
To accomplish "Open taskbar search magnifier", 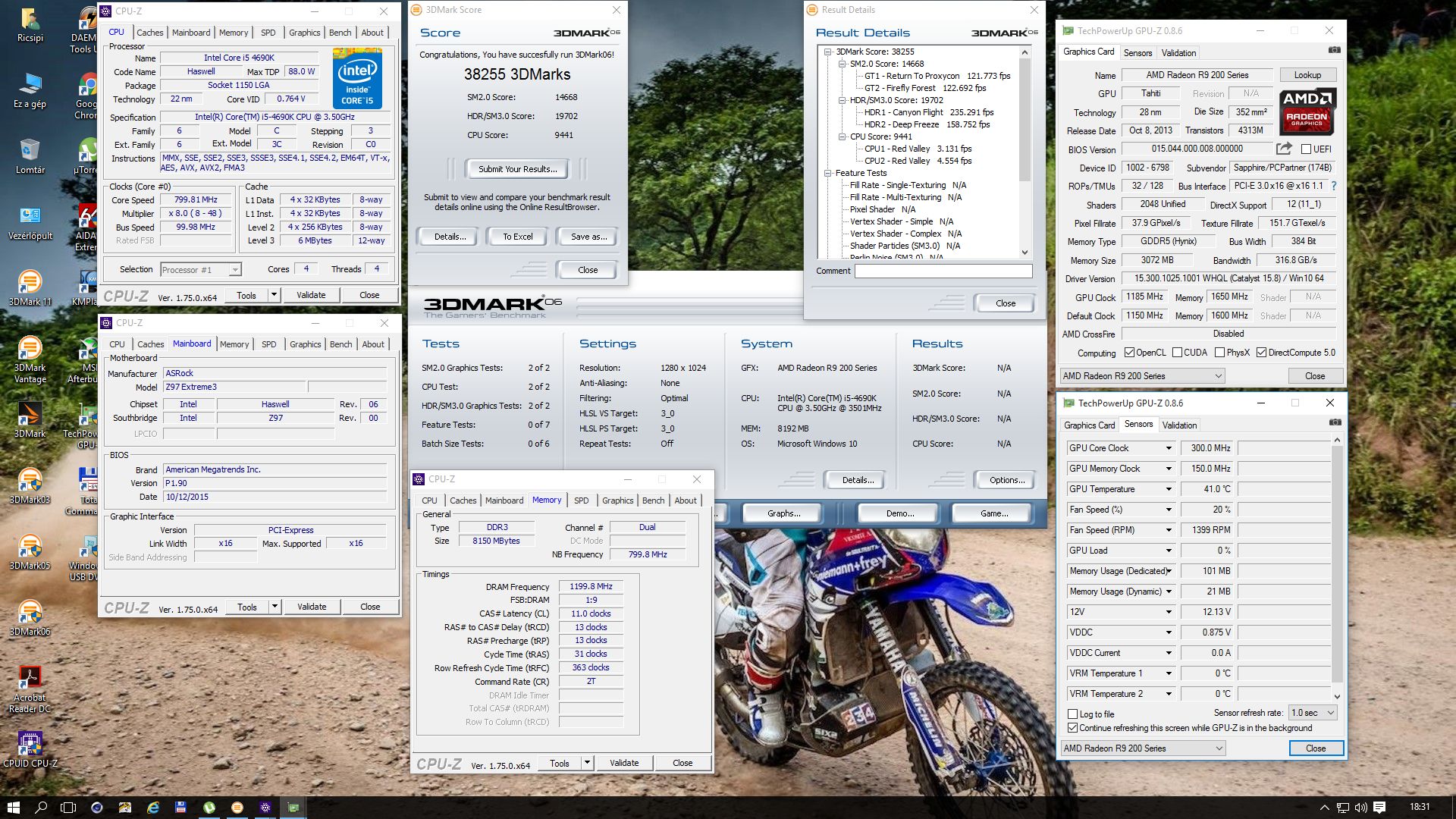I will 41,808.
